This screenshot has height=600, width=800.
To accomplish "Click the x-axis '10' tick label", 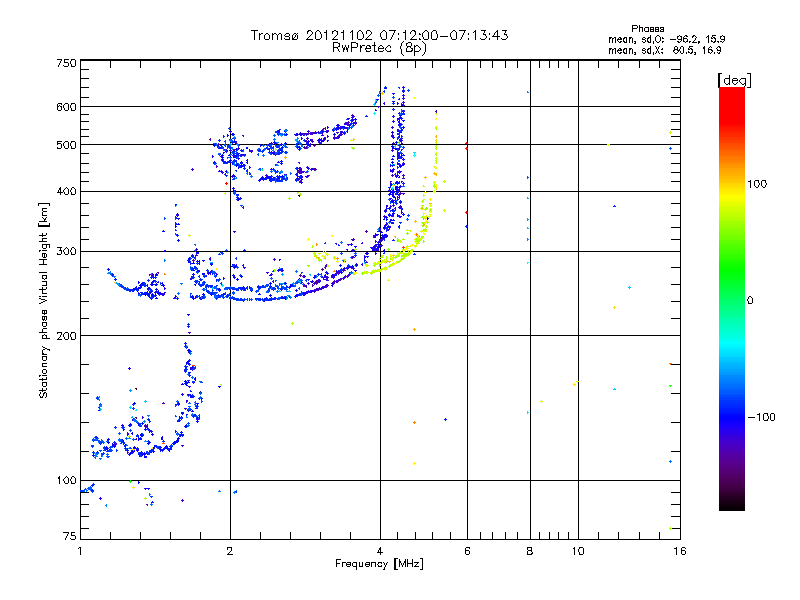I will point(578,551).
